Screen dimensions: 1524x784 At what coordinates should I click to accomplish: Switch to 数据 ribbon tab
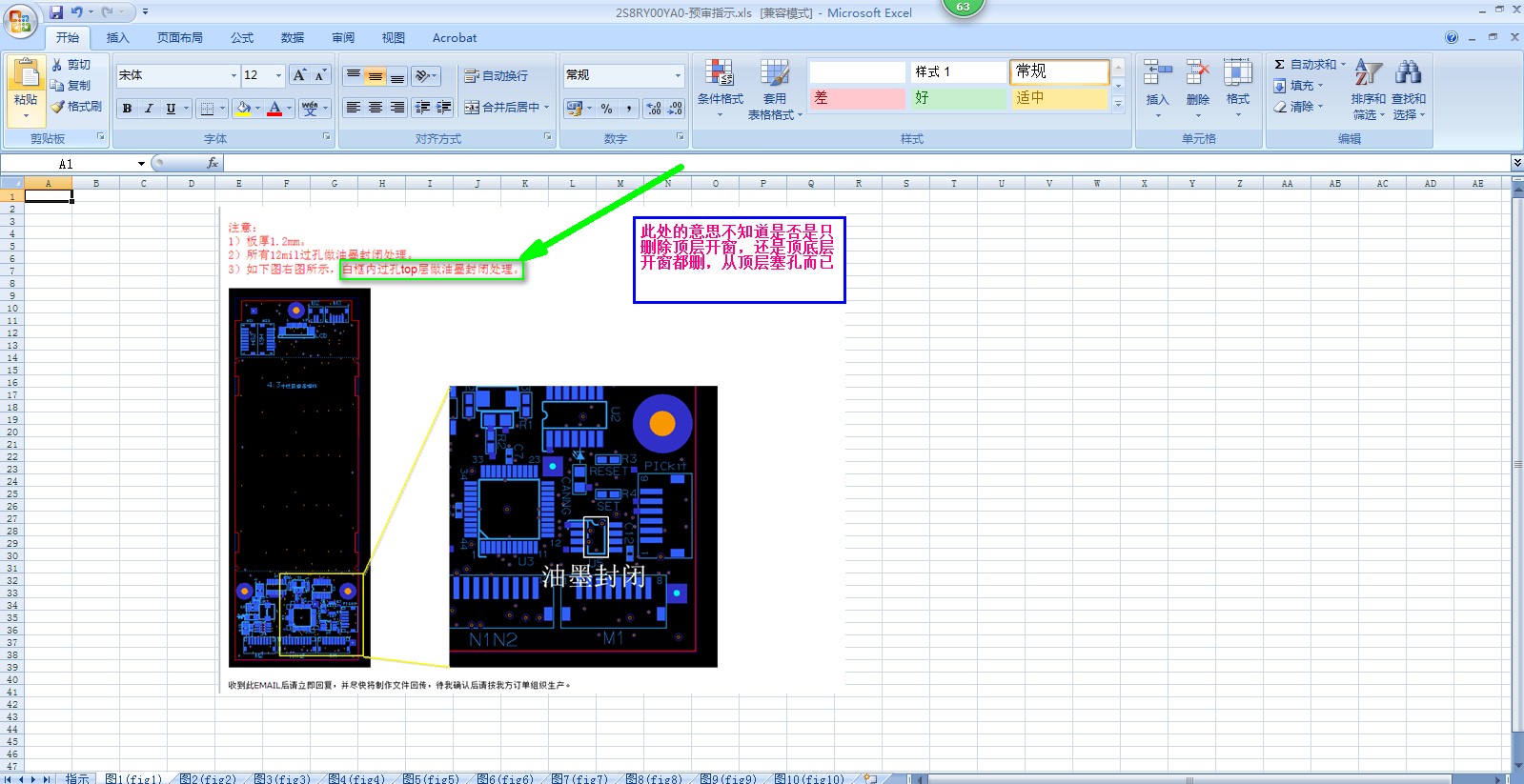click(293, 38)
